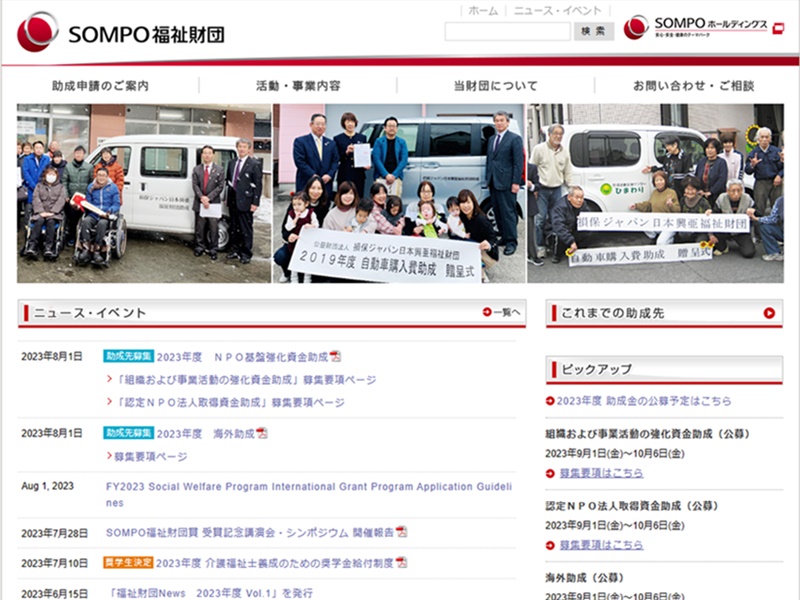800x600 pixels.
Task: Open FY2023 Social Welfare Program Guidelines link
Action: click(309, 494)
